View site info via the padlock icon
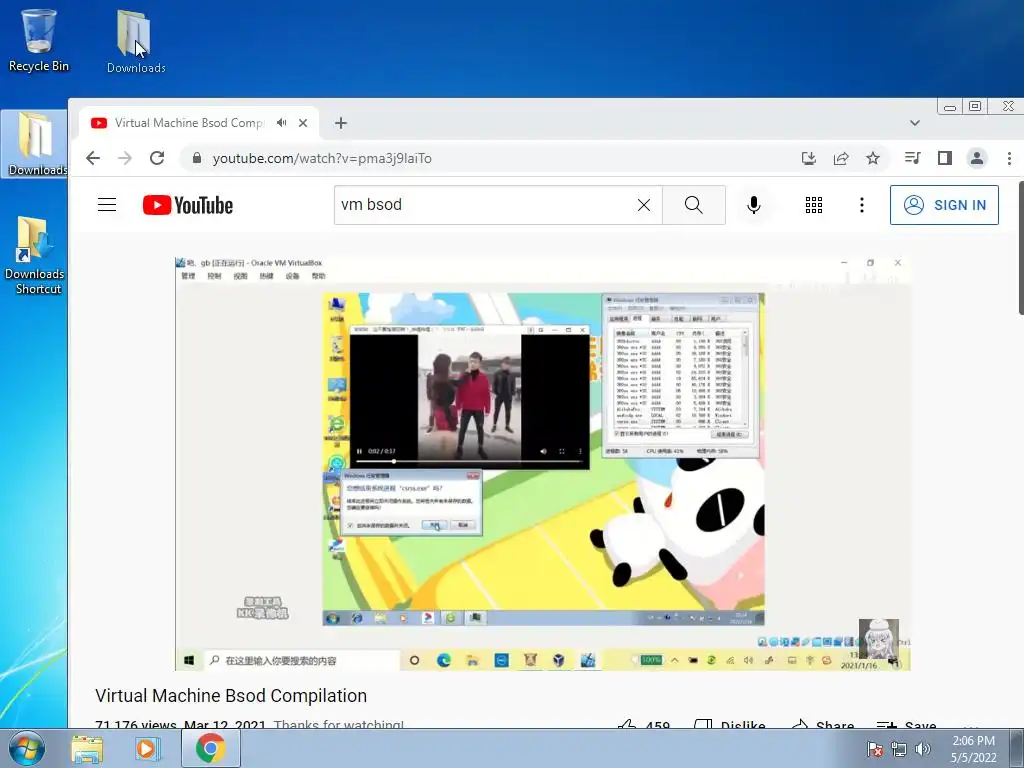Viewport: 1024px width, 768px height. coord(197,158)
